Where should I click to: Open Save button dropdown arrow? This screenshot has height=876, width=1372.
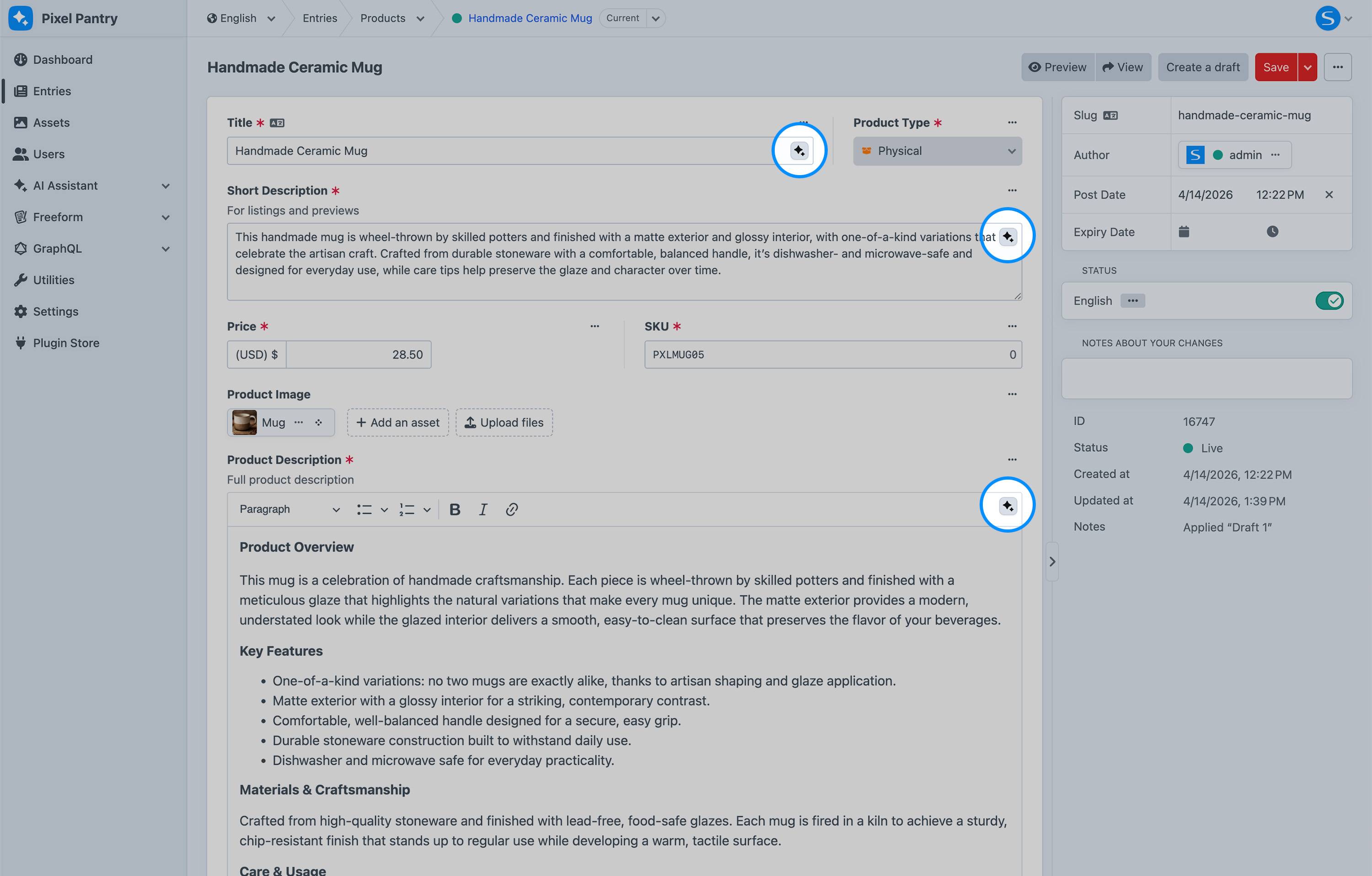(1308, 67)
